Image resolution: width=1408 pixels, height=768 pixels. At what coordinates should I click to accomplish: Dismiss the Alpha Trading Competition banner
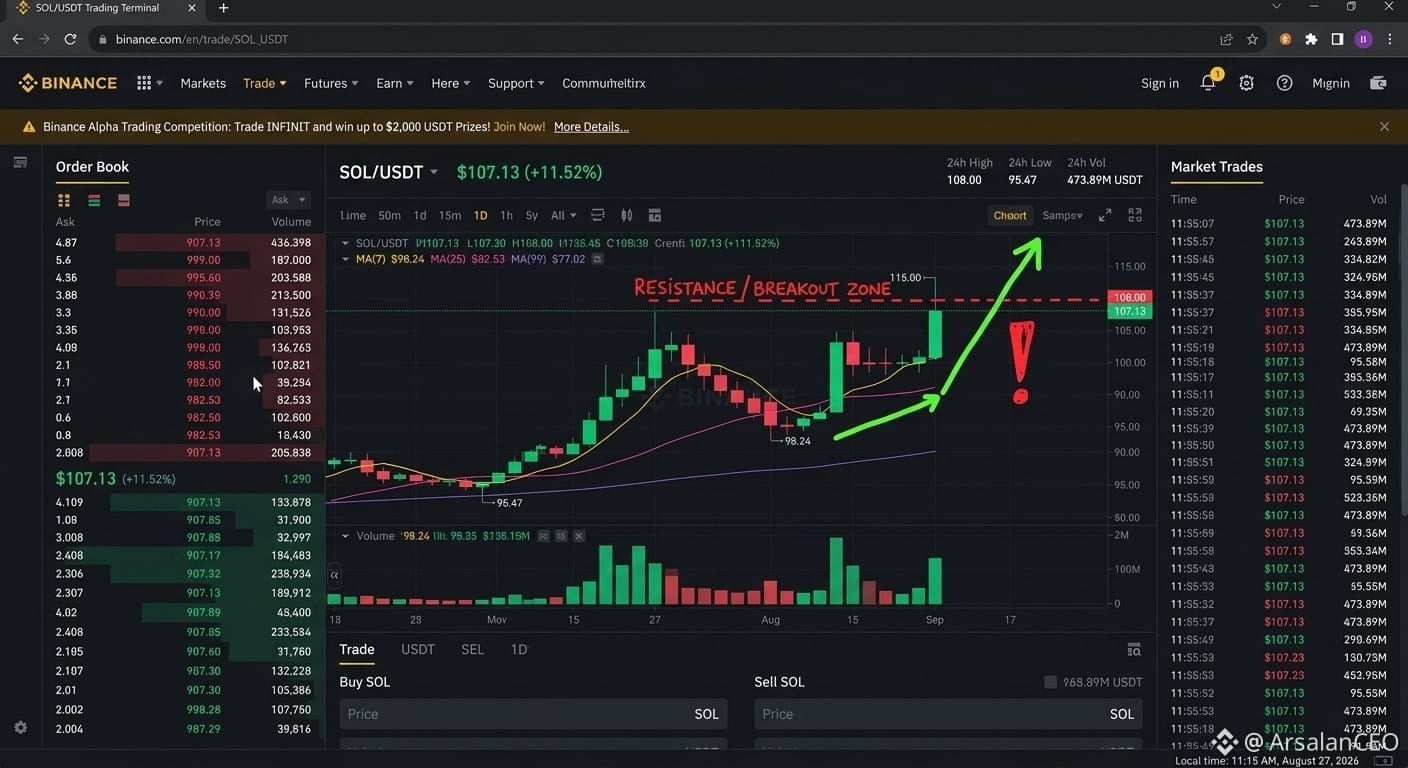(x=1384, y=127)
